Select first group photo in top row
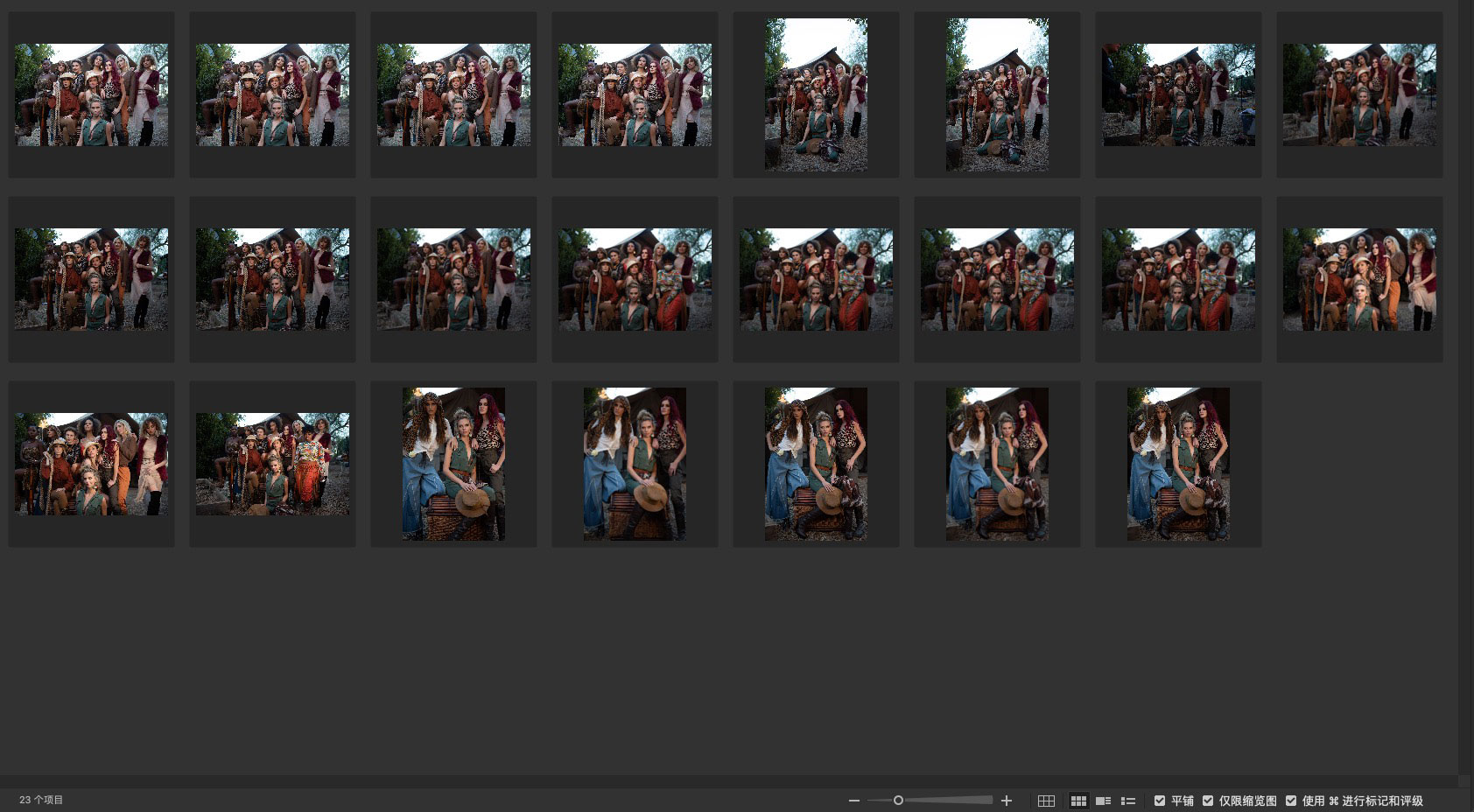1474x812 pixels. coord(91,94)
